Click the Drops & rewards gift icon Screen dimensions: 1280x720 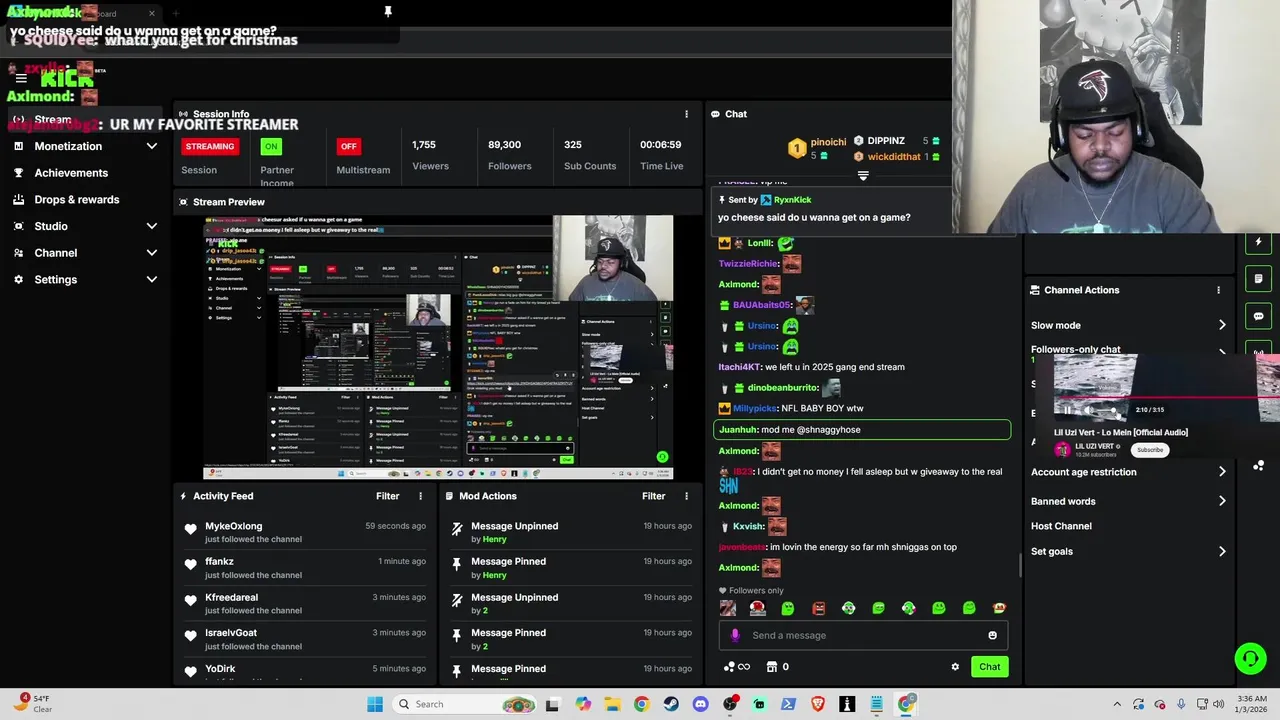(x=18, y=199)
